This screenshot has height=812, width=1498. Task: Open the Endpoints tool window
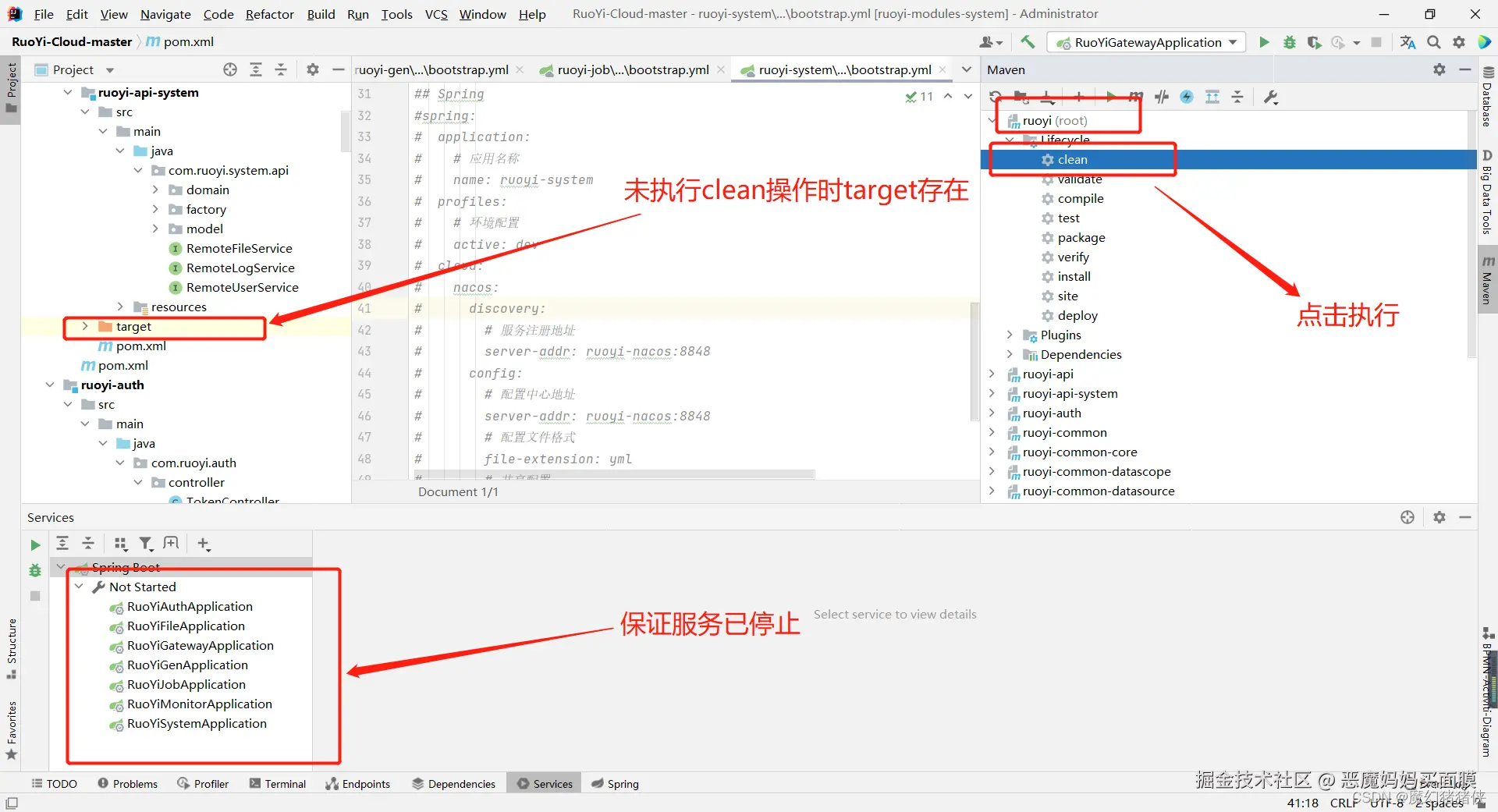[x=358, y=783]
